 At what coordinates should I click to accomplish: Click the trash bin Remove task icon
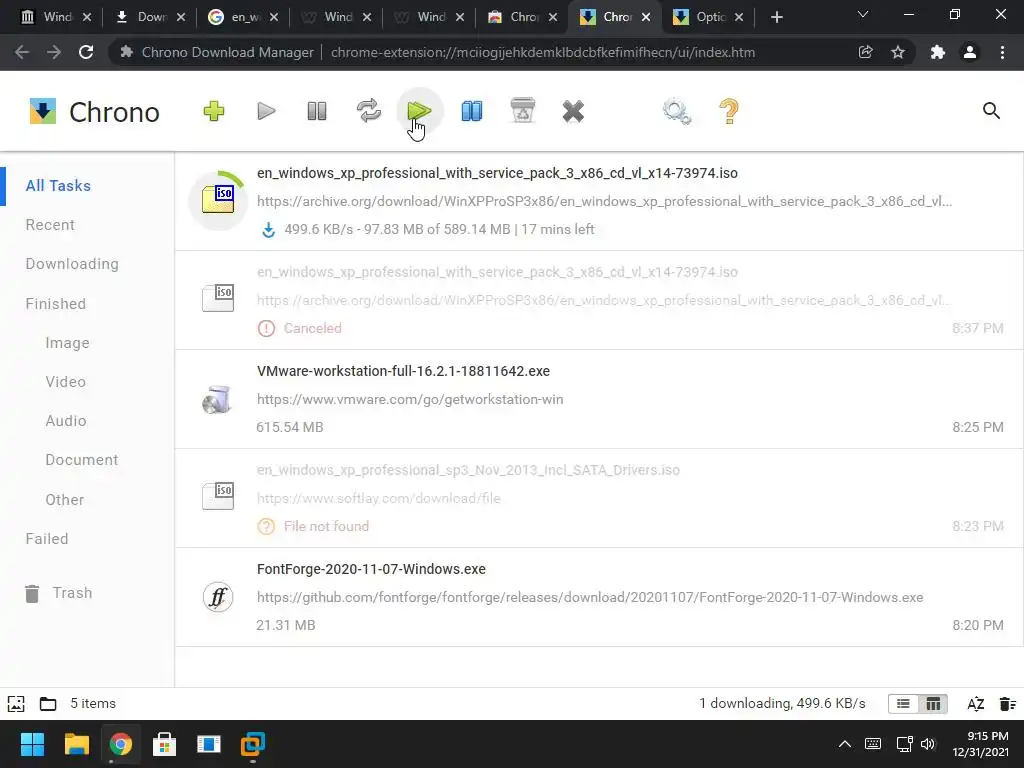[522, 111]
